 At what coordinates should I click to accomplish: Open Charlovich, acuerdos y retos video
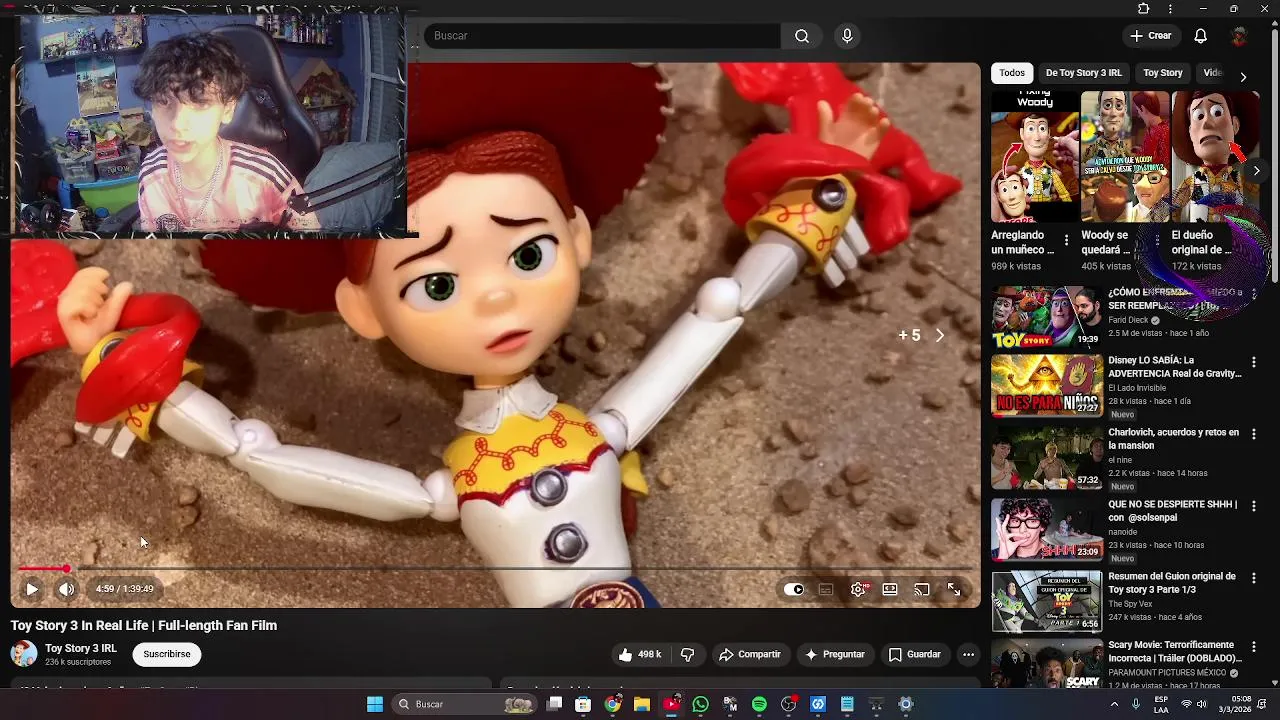pyautogui.click(x=1174, y=439)
